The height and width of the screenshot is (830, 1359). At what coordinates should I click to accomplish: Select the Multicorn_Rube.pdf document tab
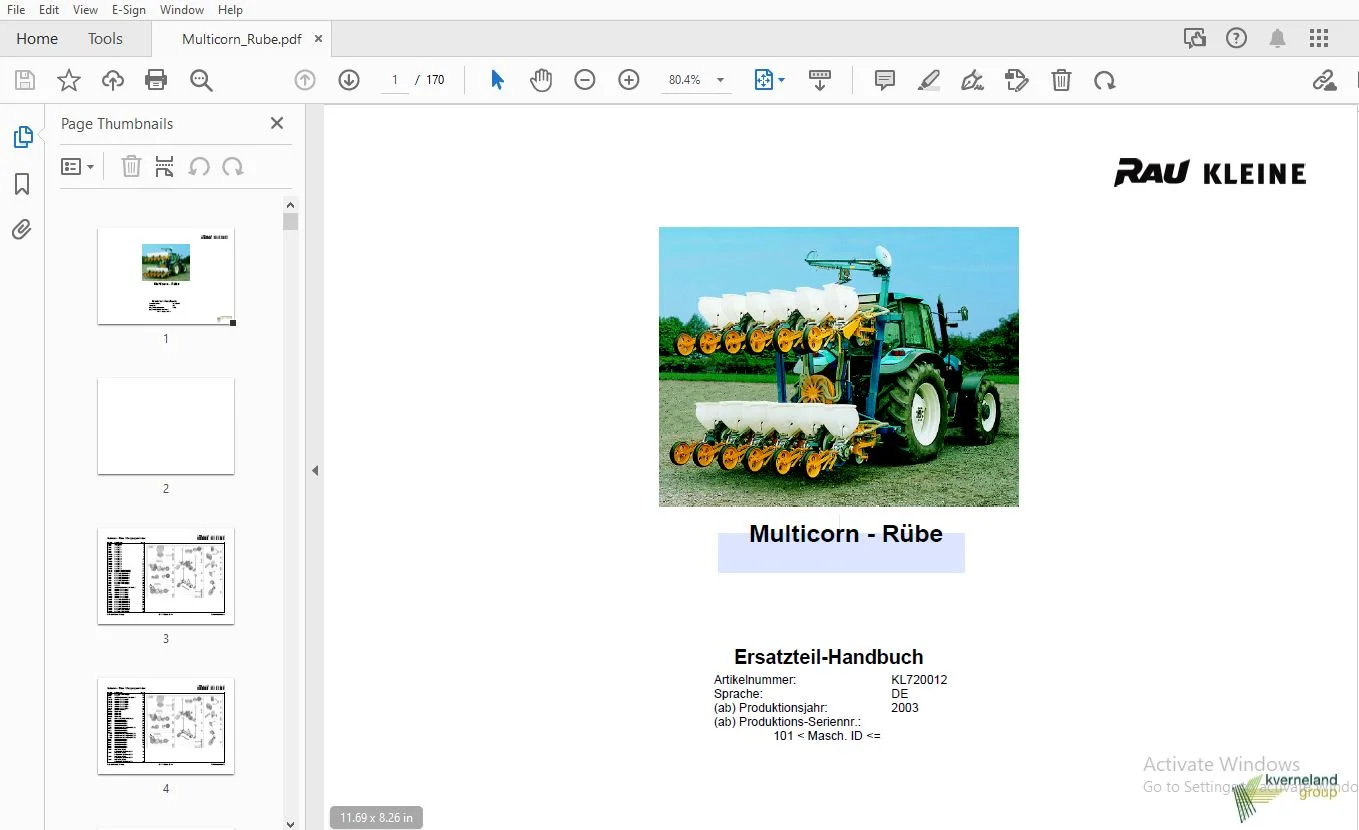coord(241,39)
